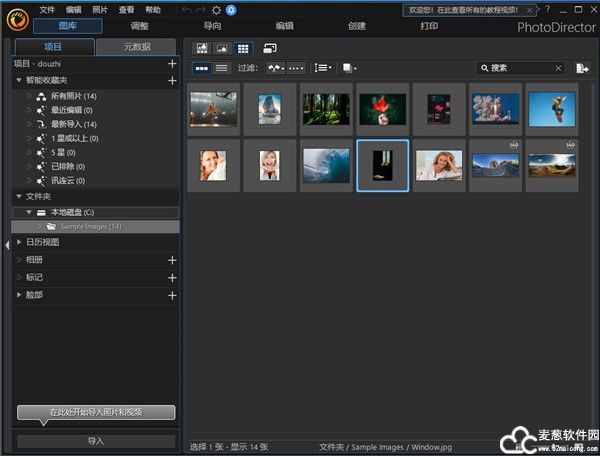
Task: Click the plus icon next to 相册
Action: tap(172, 260)
